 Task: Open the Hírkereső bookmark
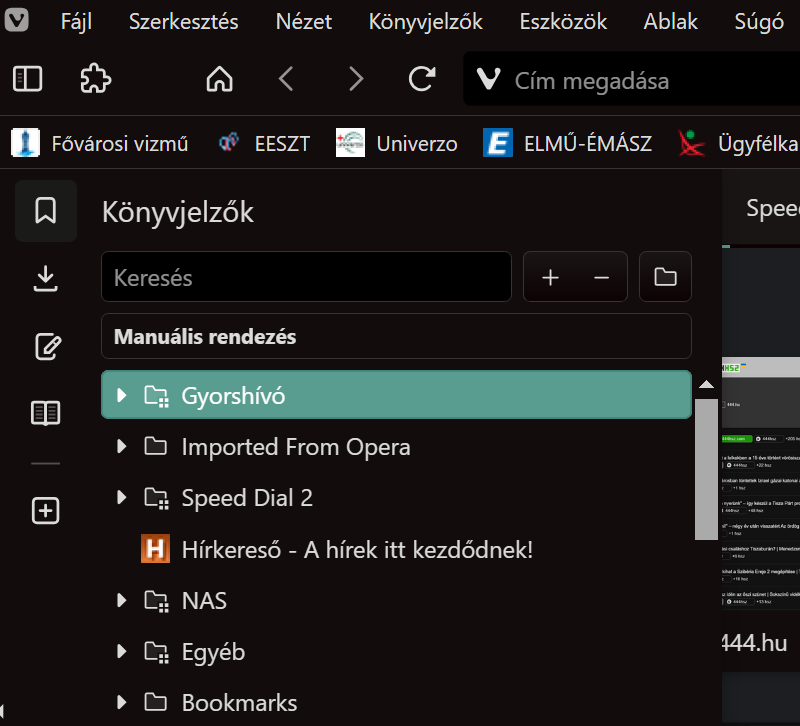[x=357, y=549]
